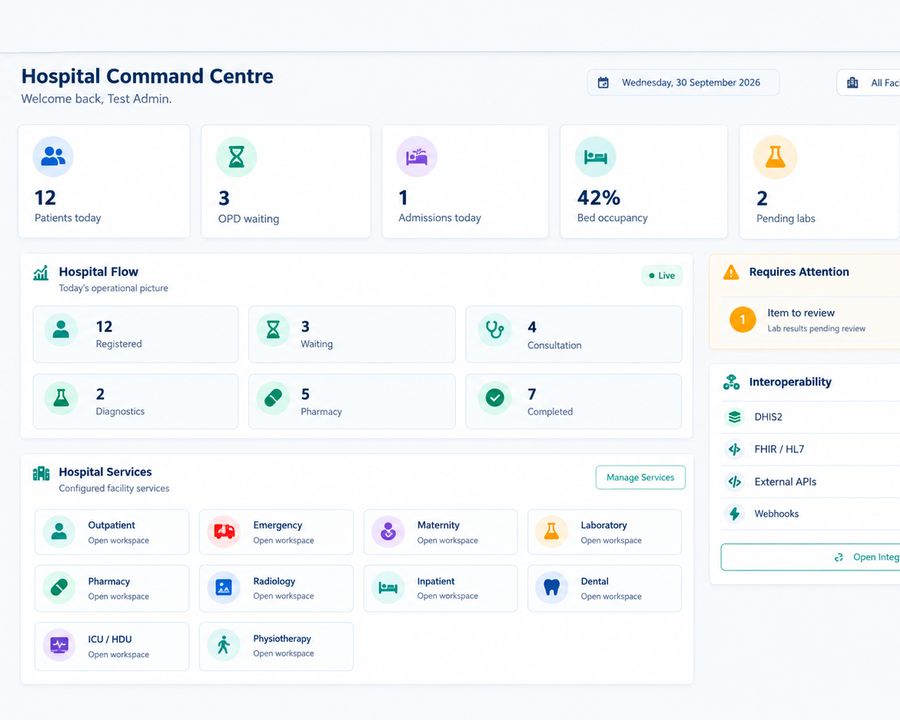Select the Item to review alert
This screenshot has height=720, width=900.
point(810,320)
